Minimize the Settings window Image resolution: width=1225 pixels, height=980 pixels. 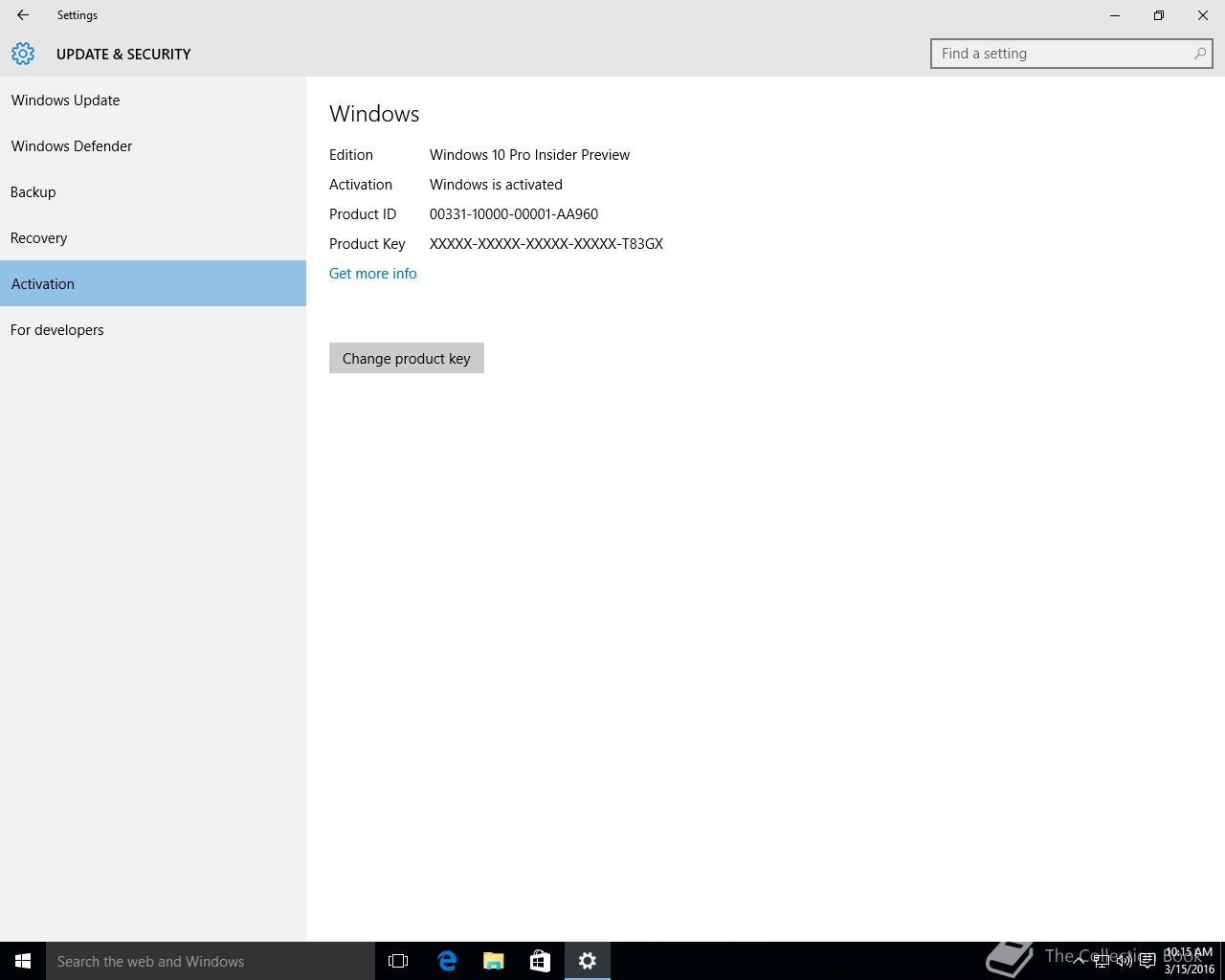click(x=1115, y=15)
